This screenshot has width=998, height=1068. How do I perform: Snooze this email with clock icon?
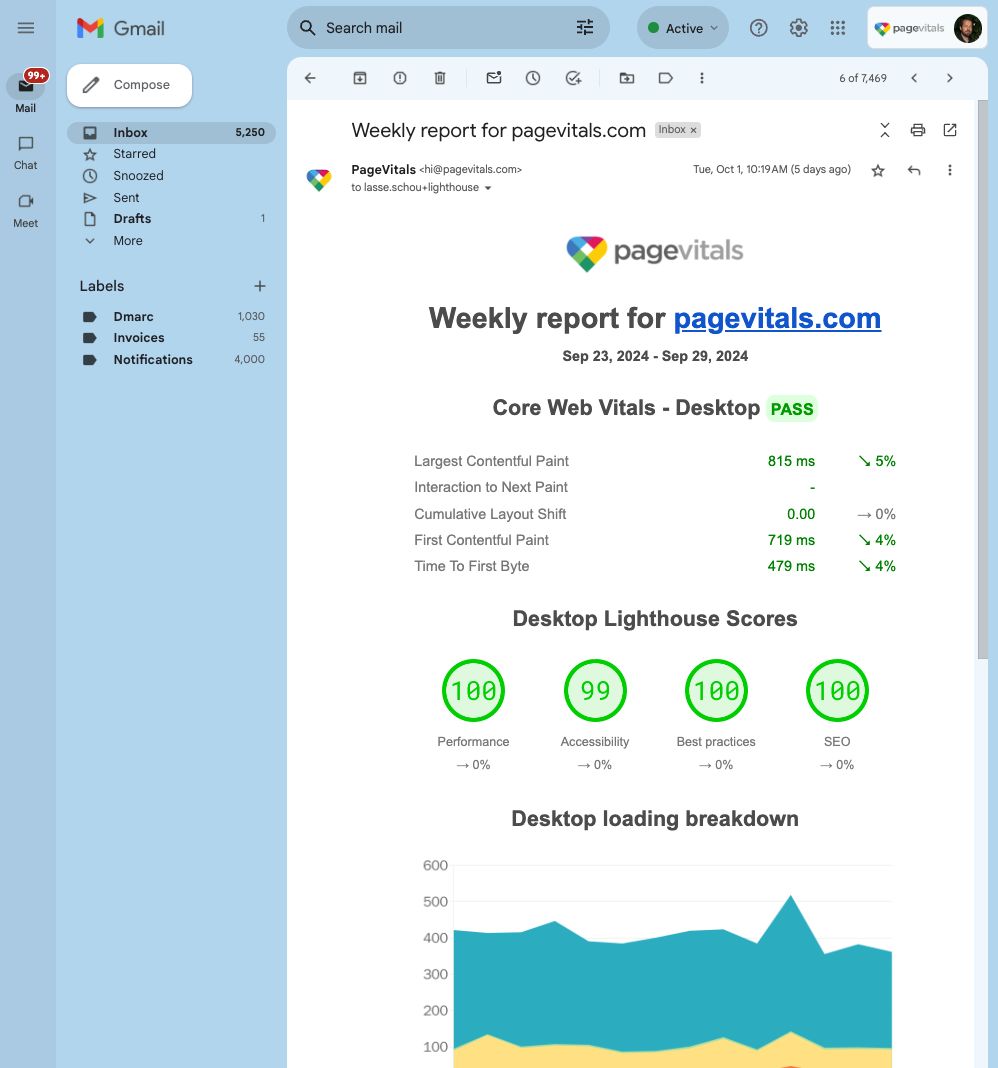533,78
